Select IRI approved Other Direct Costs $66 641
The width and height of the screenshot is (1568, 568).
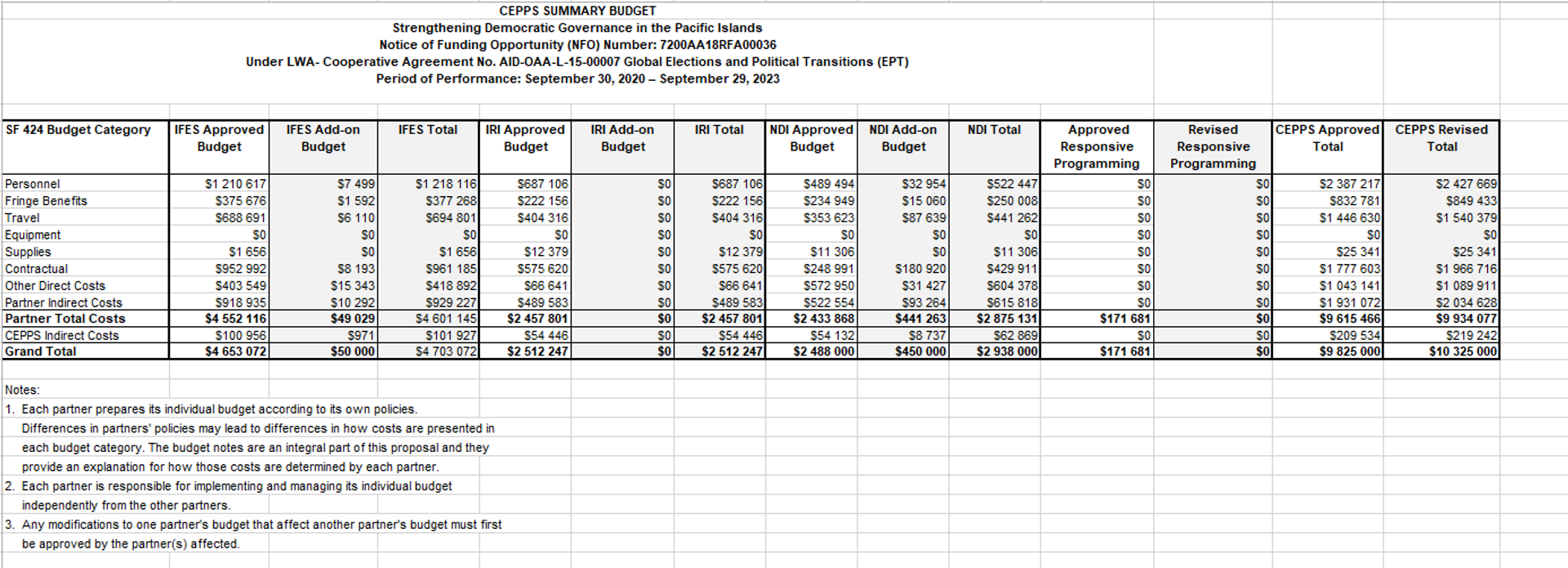tap(546, 286)
